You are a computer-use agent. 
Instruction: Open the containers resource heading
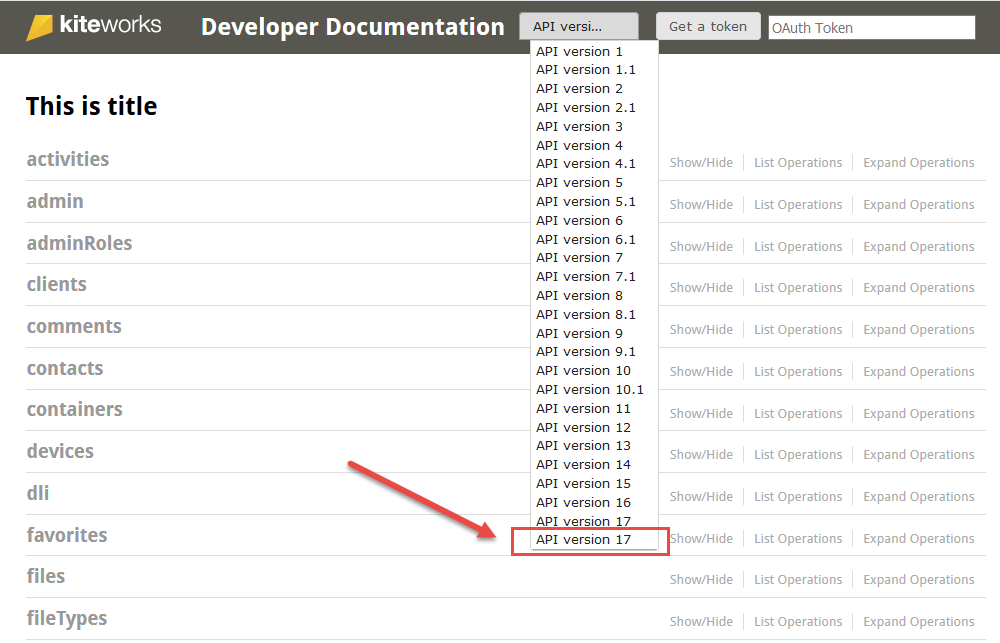click(75, 410)
